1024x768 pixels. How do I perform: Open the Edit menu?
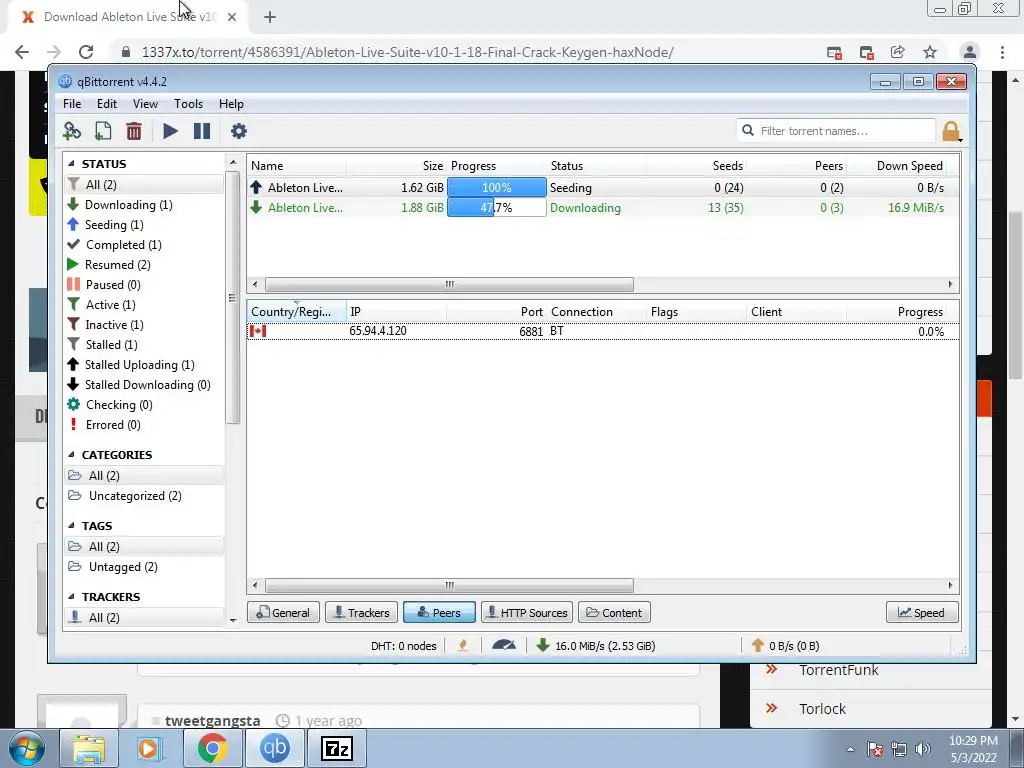pyautogui.click(x=106, y=104)
